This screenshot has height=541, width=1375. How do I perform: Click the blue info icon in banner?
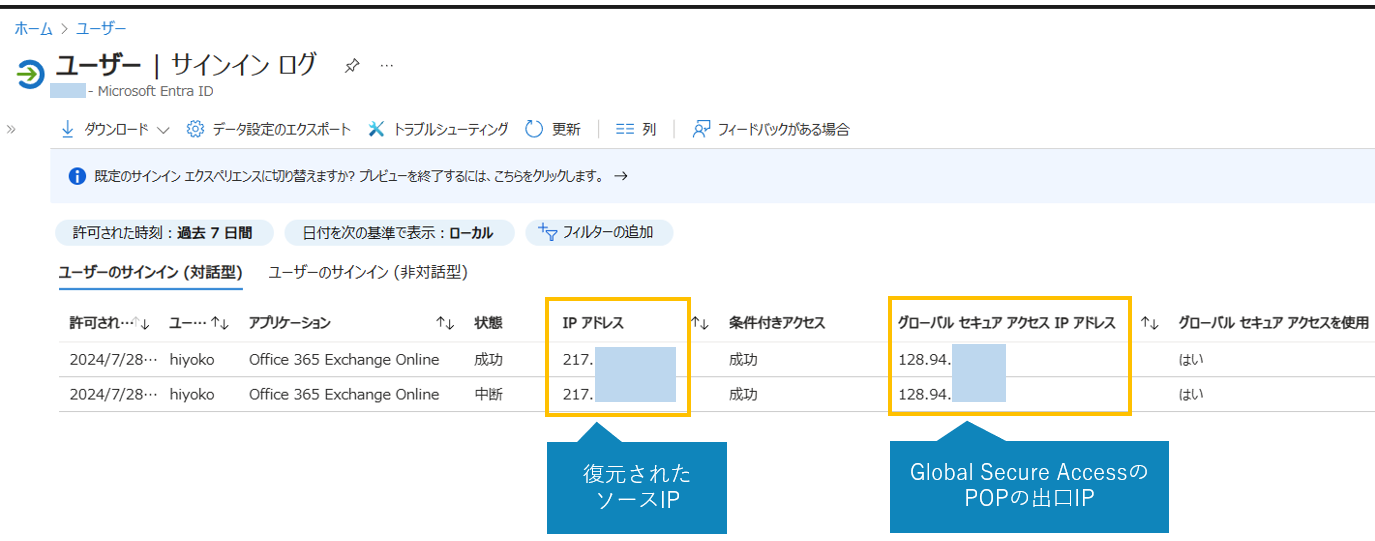77,176
